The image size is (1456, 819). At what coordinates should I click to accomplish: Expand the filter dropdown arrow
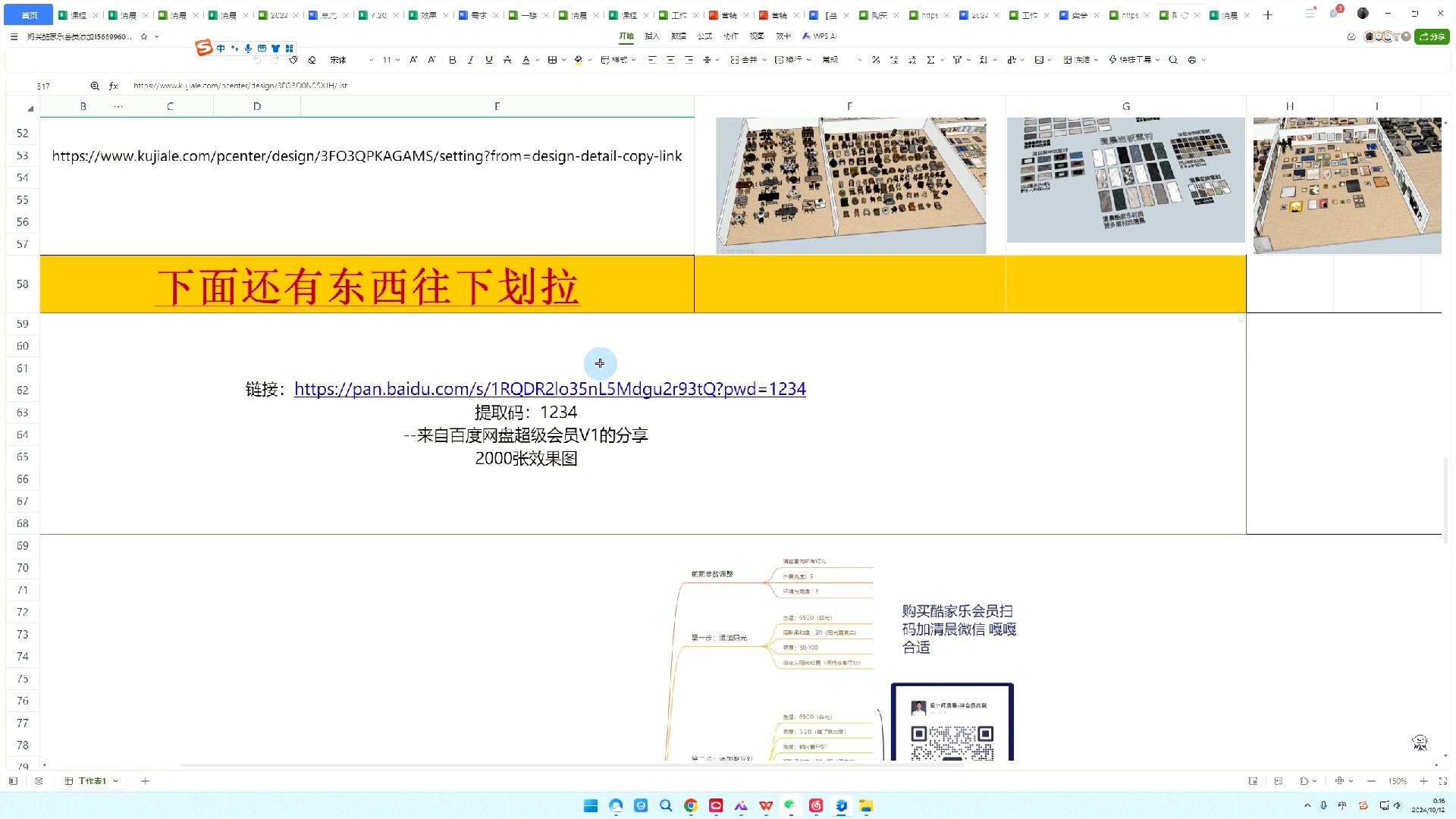[968, 60]
